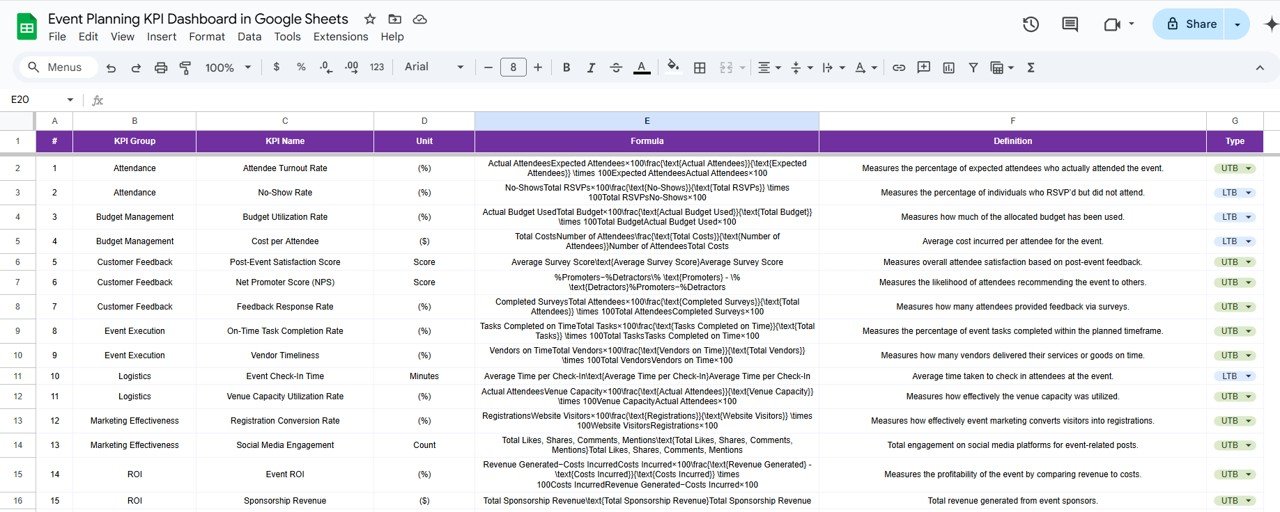Open text wrapping dropdown
The height and width of the screenshot is (512, 1280).
click(832, 67)
